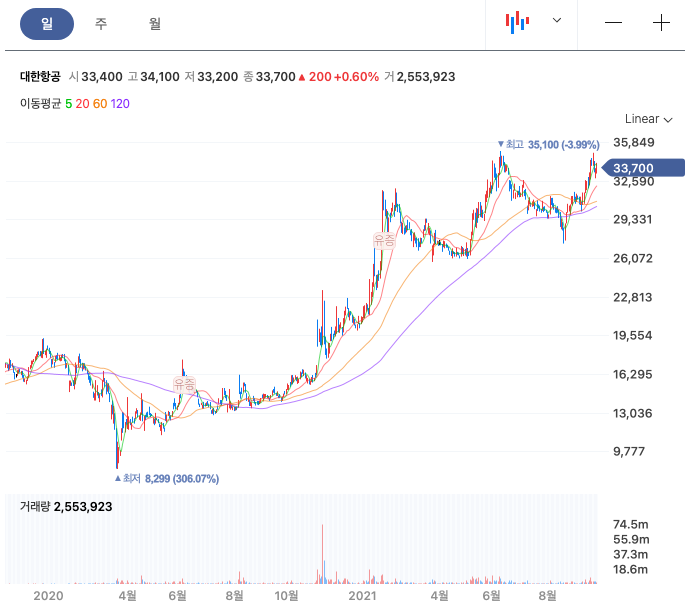Toggle the 5-day moving average
The image size is (686, 612).
(x=68, y=104)
